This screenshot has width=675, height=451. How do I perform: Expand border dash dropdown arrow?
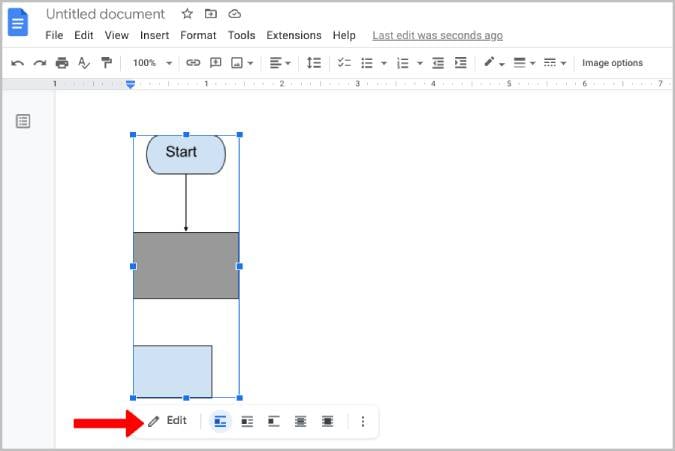(x=563, y=63)
